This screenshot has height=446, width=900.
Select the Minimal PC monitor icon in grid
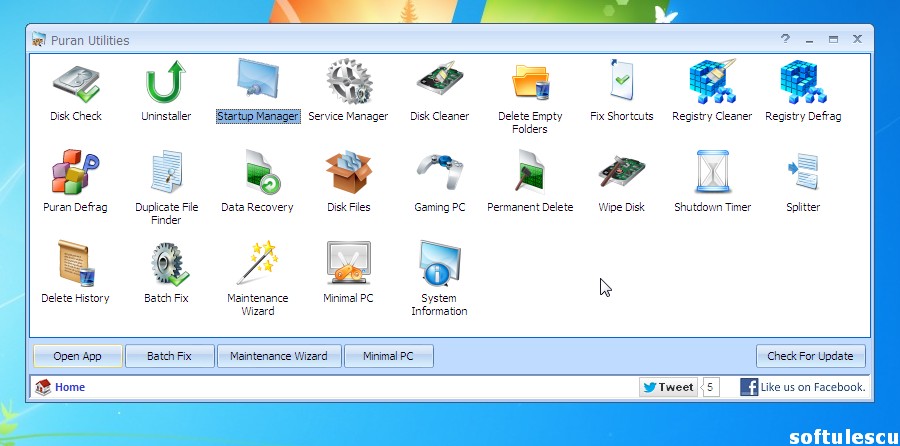[348, 263]
